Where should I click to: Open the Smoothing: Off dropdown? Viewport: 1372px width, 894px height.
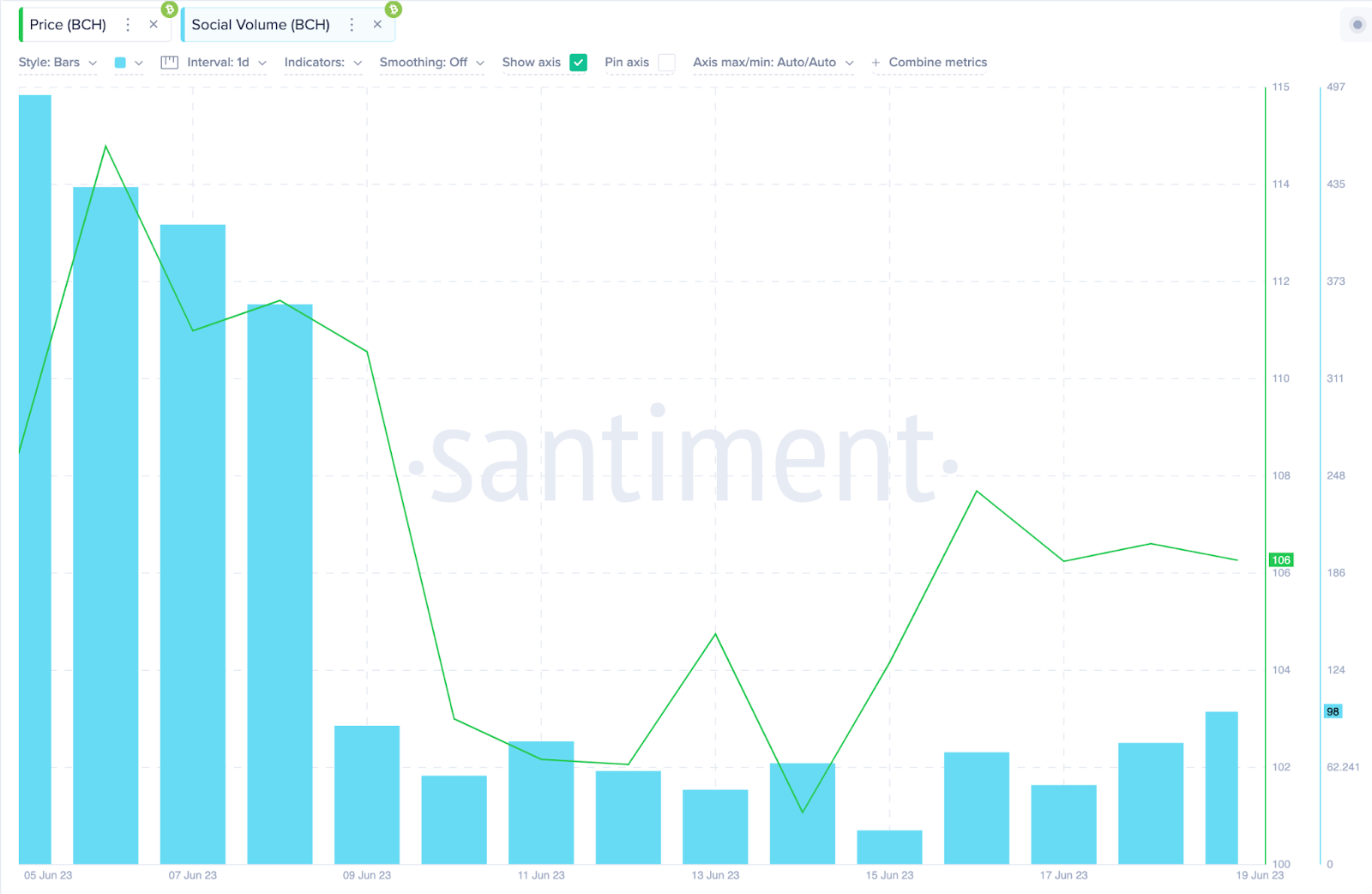(x=432, y=63)
